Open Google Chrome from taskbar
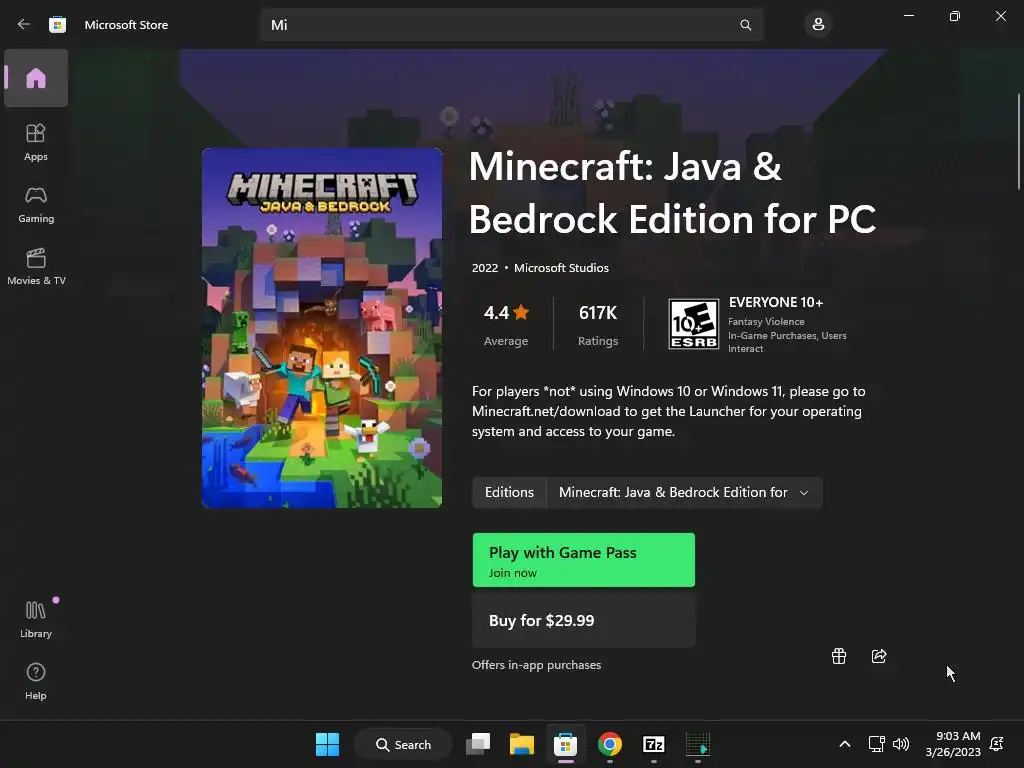Image resolution: width=1024 pixels, height=768 pixels. tap(609, 744)
